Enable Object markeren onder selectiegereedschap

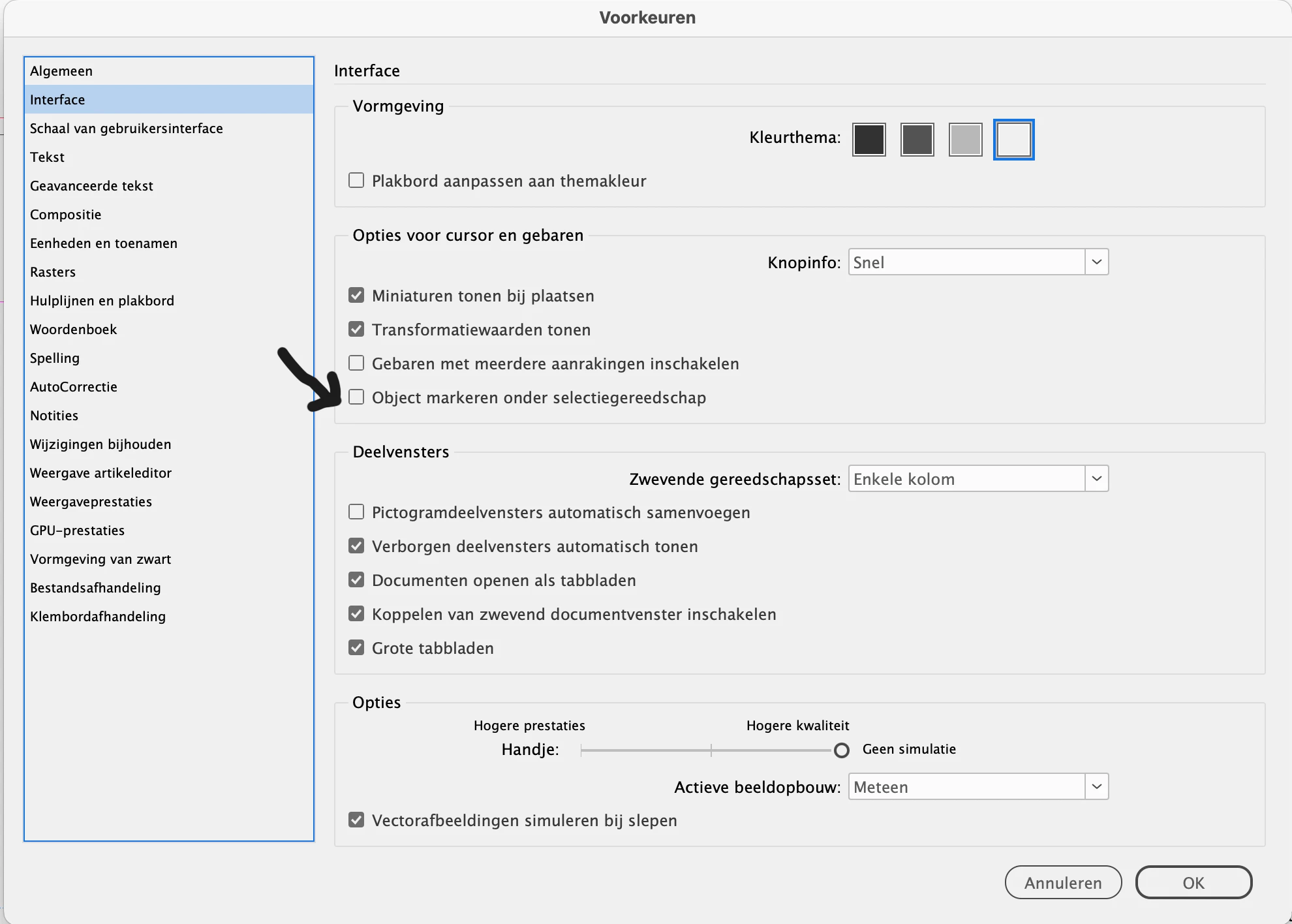pos(356,397)
